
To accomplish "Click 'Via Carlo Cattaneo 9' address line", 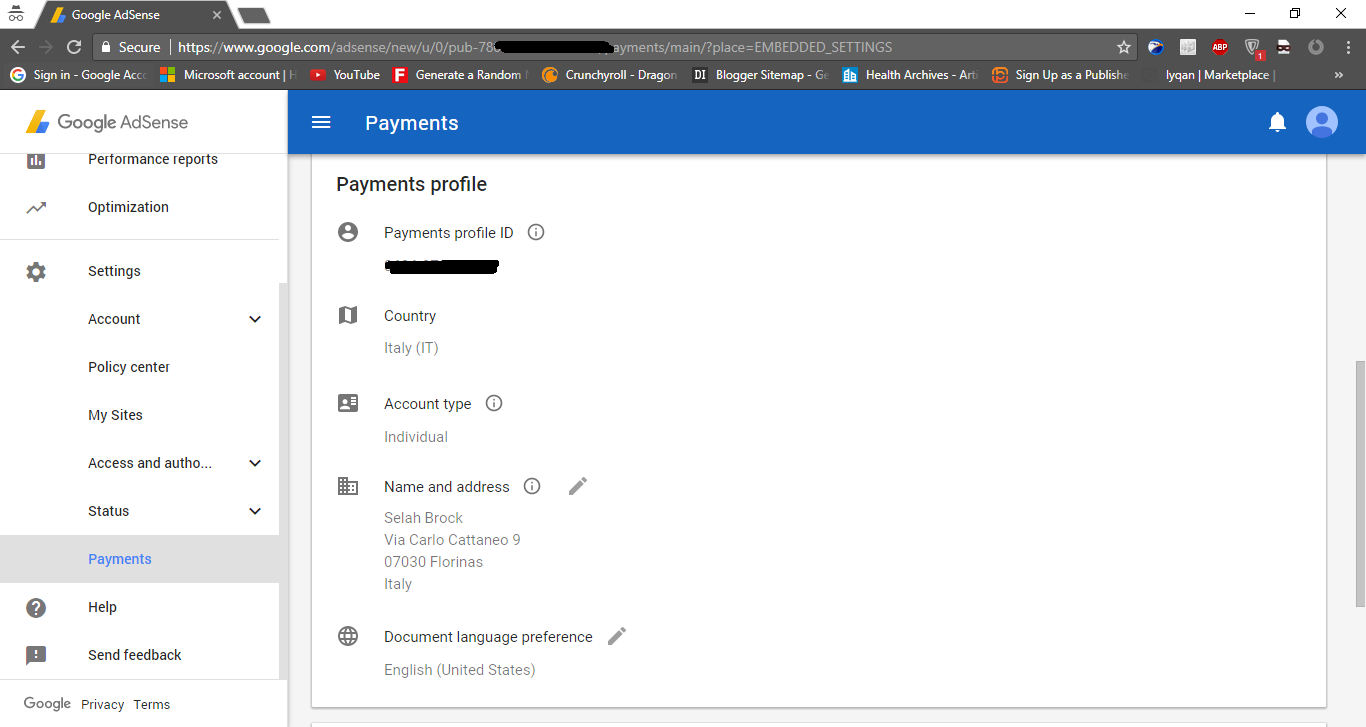I will [452, 540].
